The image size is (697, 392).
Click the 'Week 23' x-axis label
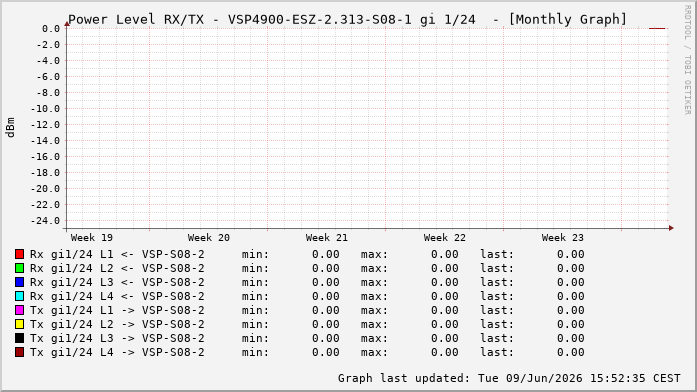562,238
